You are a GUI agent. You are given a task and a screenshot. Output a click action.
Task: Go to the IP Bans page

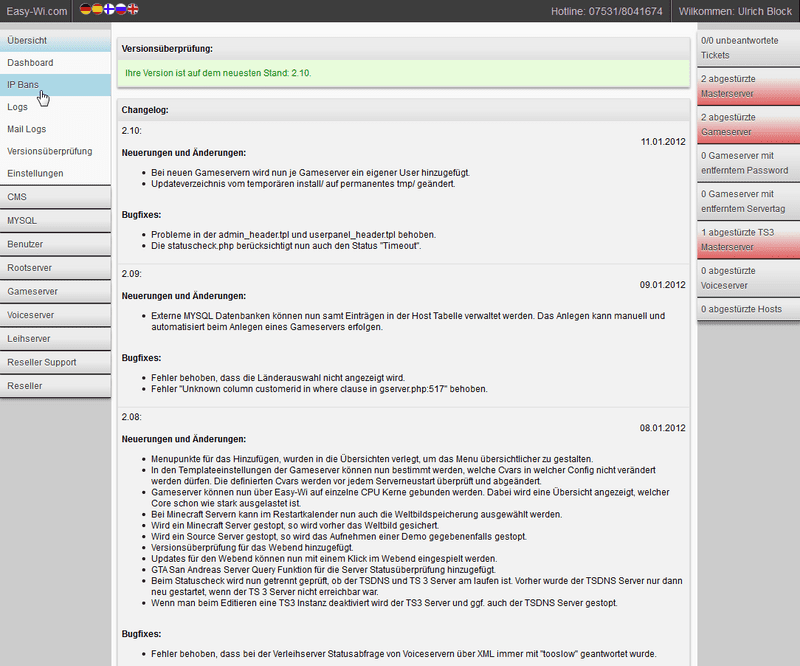click(55, 85)
